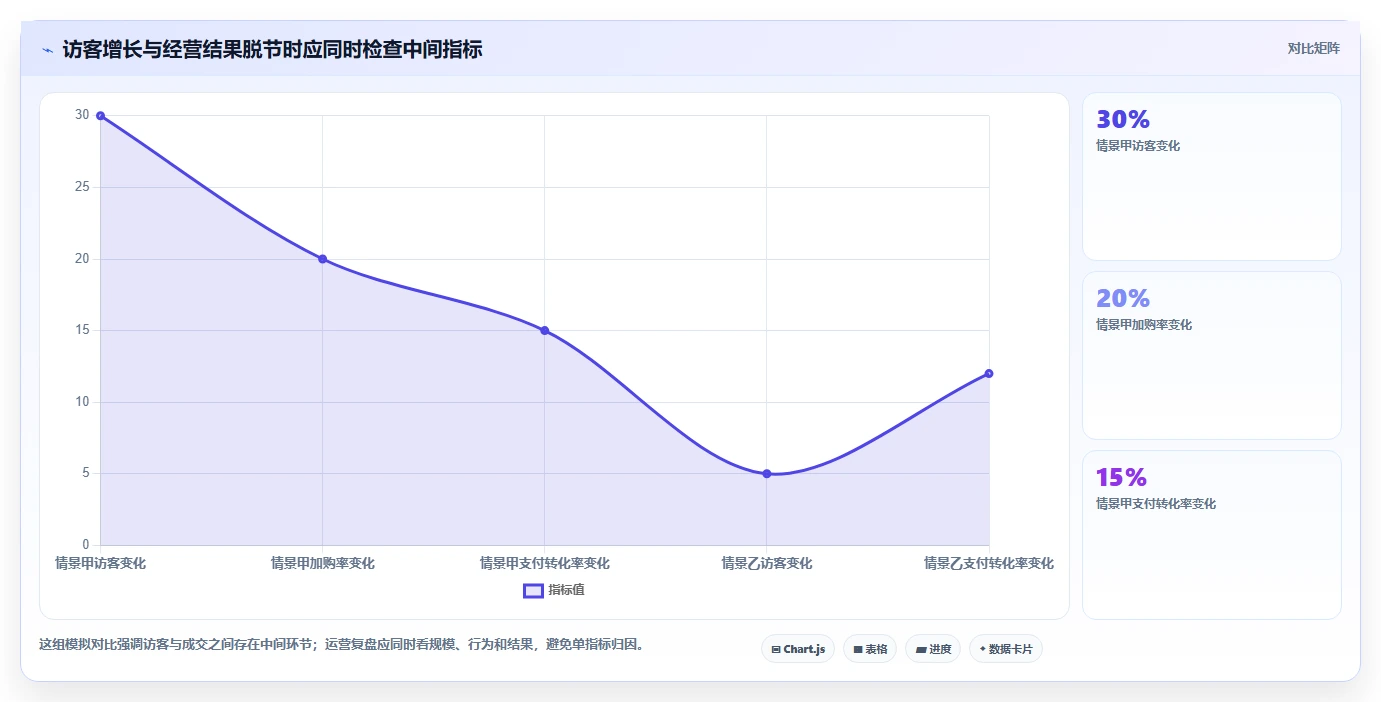The image size is (1381, 702).
Task: Click the 情景甲访客变化 data point at 30
Action: 100,116
